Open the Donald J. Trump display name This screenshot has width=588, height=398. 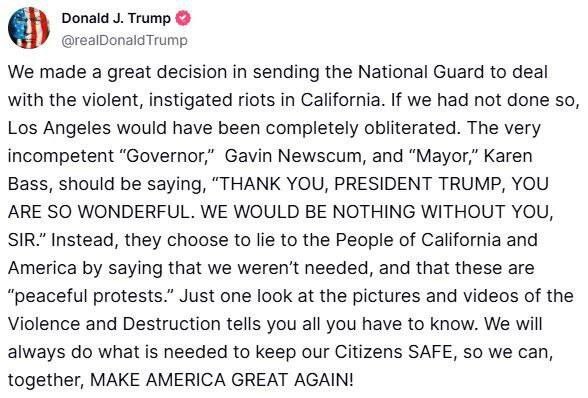116,18
